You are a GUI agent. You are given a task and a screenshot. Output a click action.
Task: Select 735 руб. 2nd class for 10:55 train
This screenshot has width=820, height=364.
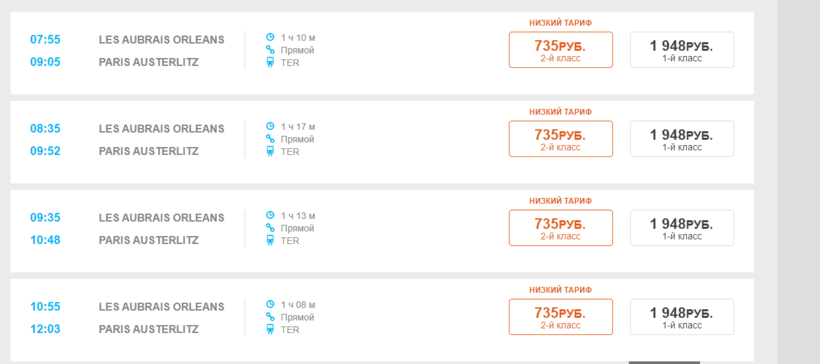[x=561, y=316]
